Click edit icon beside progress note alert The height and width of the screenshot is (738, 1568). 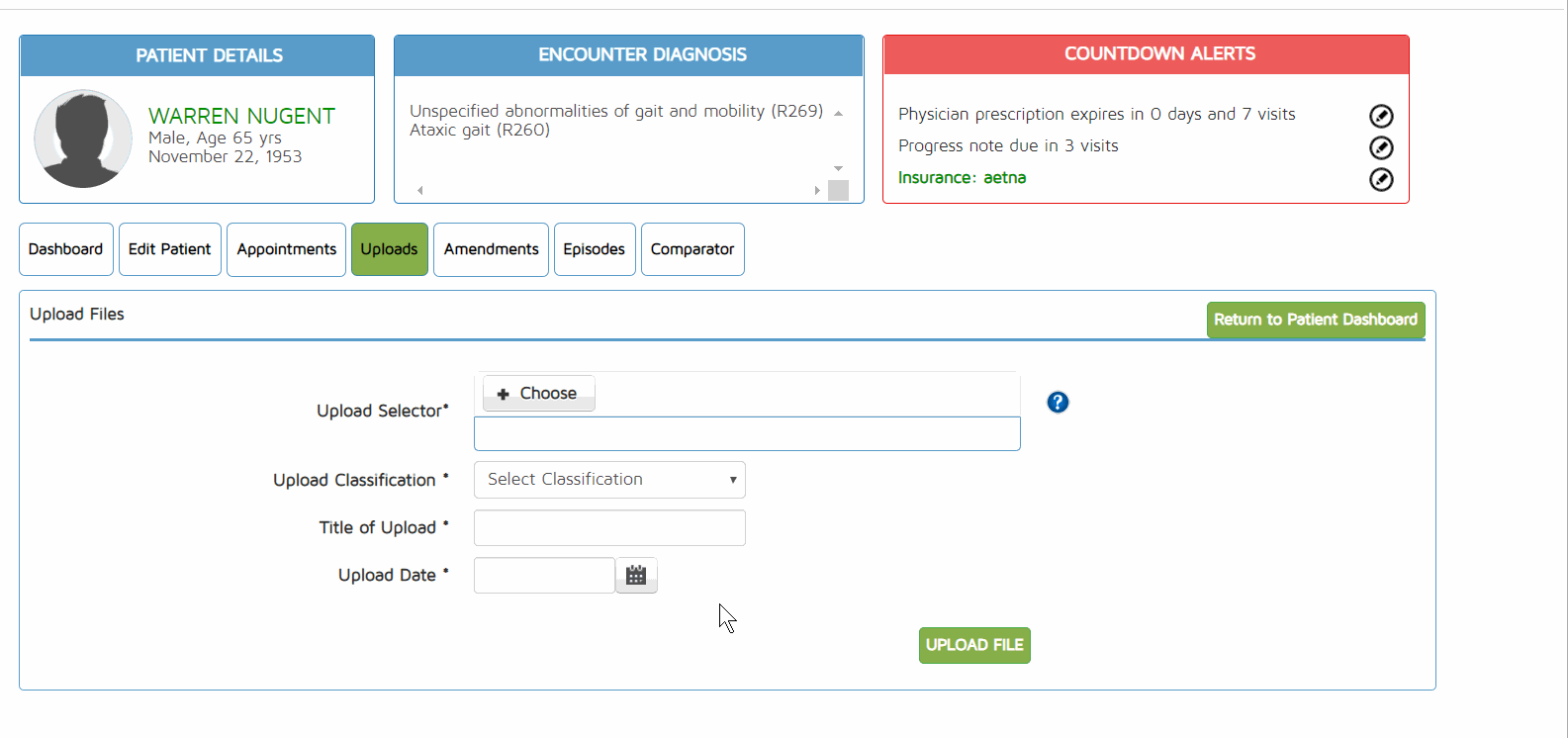(1381, 147)
